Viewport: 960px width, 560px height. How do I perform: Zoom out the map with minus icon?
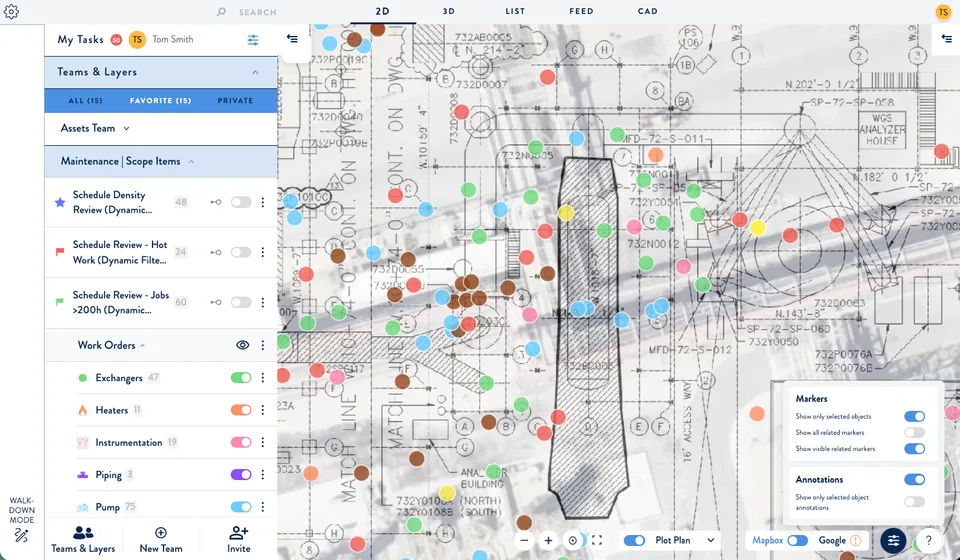point(524,540)
